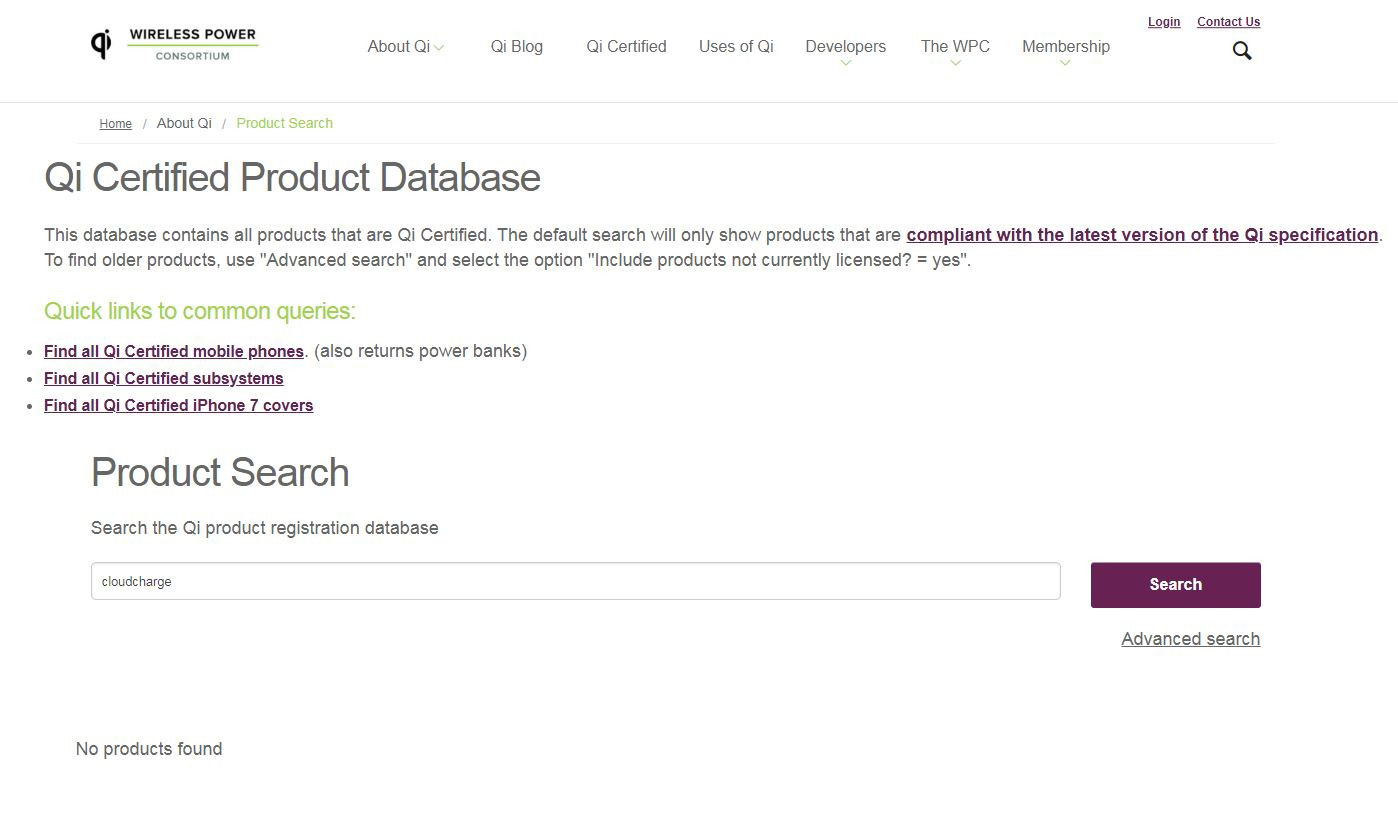The width and height of the screenshot is (1398, 828).
Task: Open the Membership navigation item
Action: [1066, 46]
